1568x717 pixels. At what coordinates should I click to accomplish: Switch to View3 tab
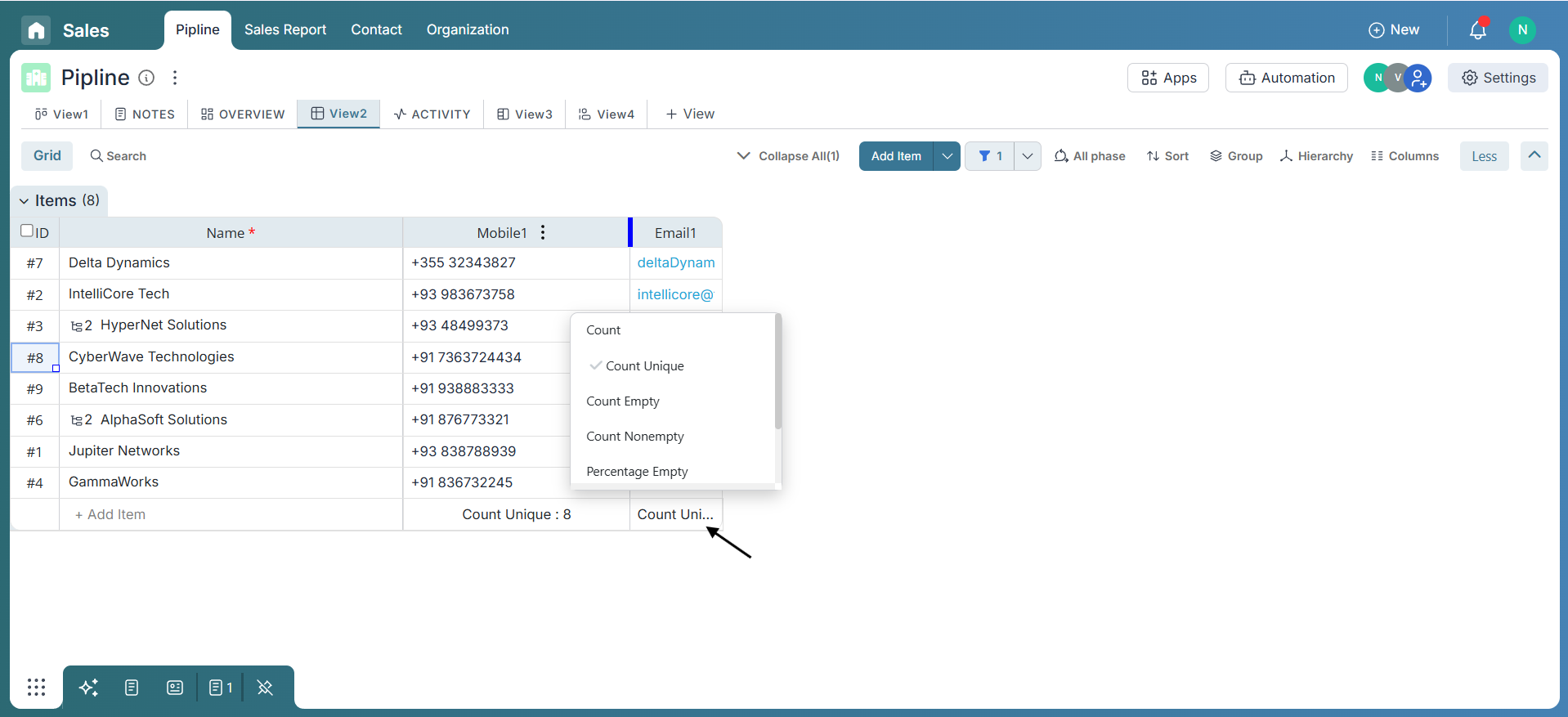coord(525,114)
